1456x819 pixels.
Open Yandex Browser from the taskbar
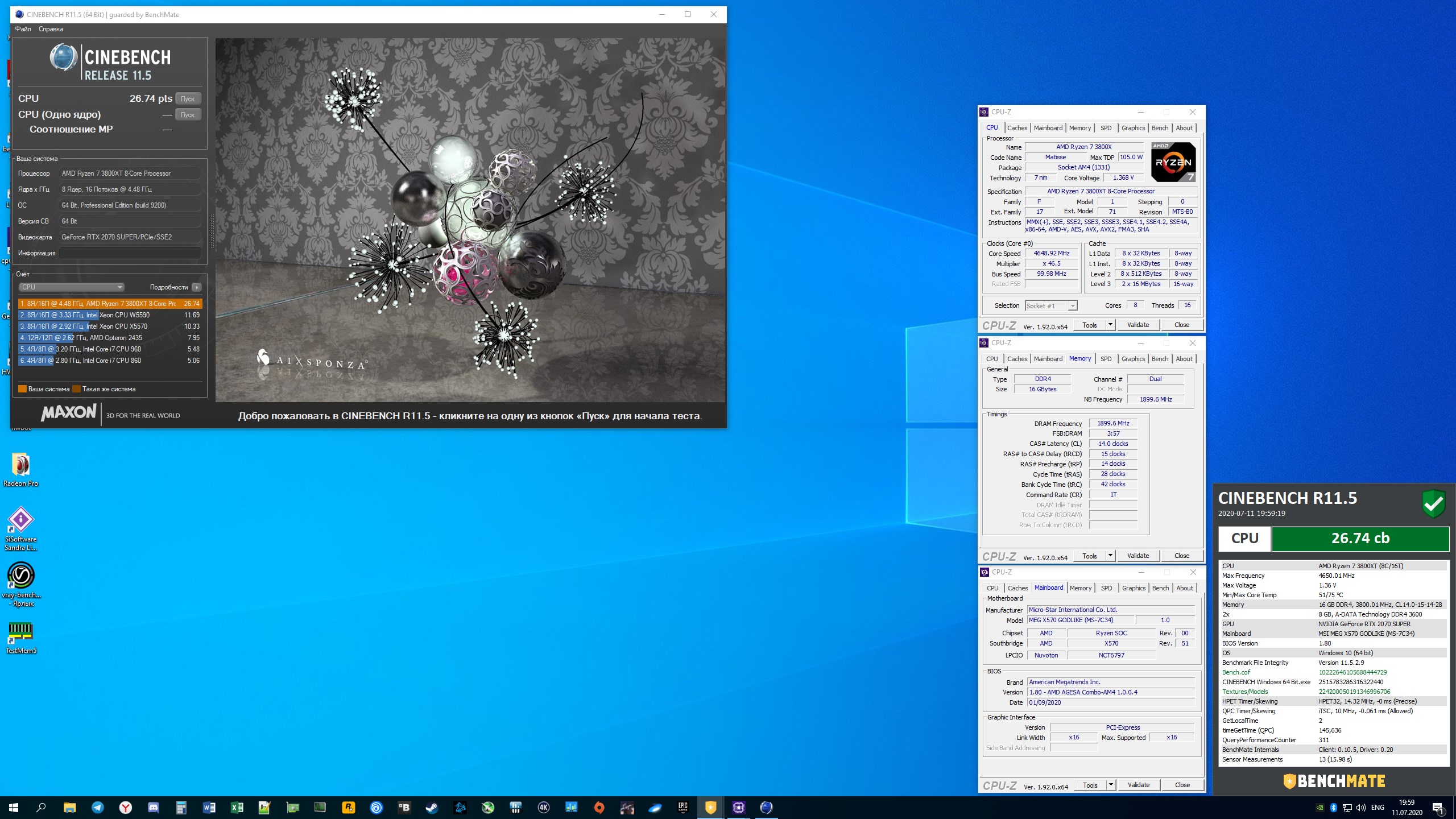tap(126, 807)
